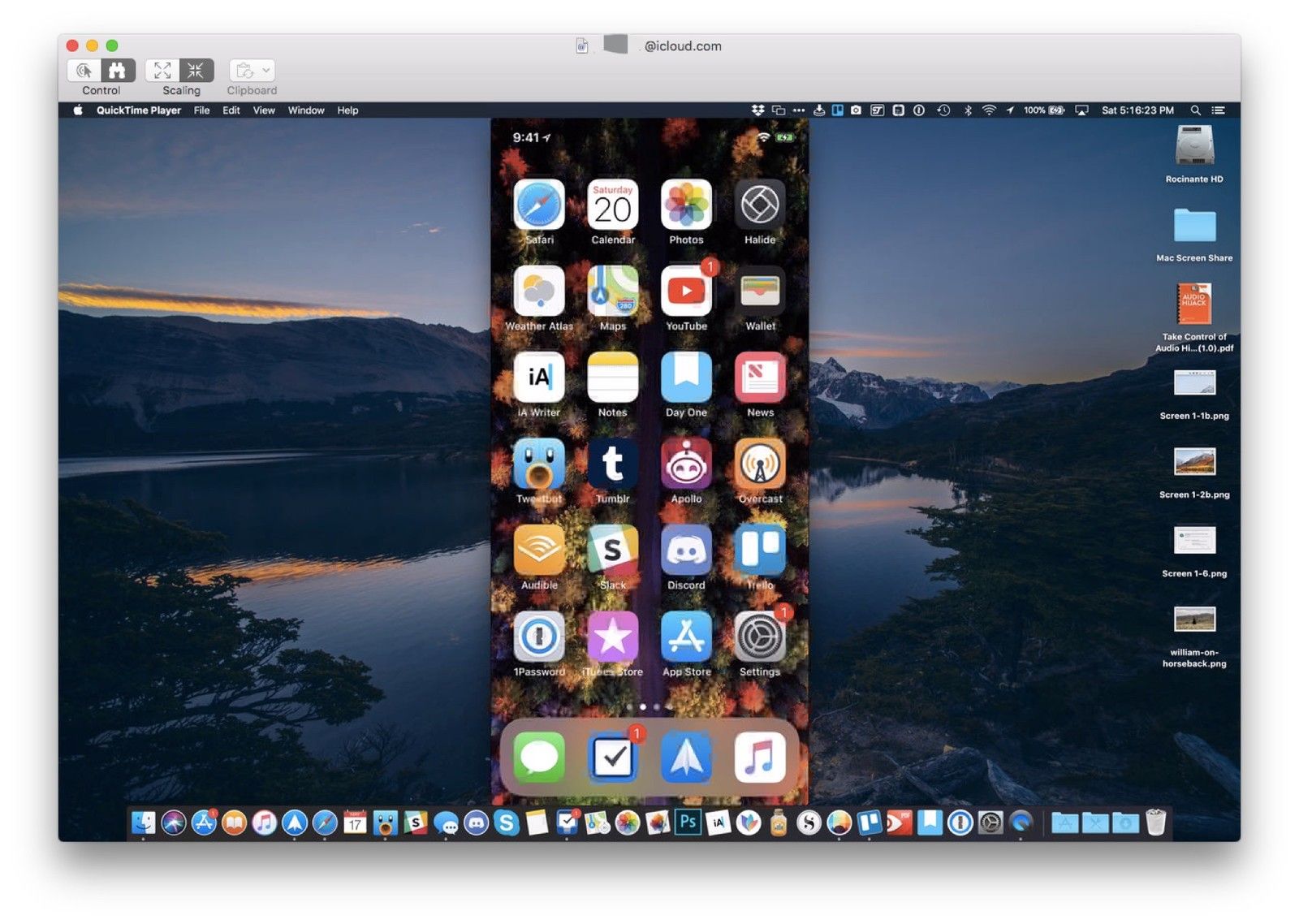Click the Clipboard toolbar button
Image resolution: width=1299 pixels, height=924 pixels.
(244, 71)
